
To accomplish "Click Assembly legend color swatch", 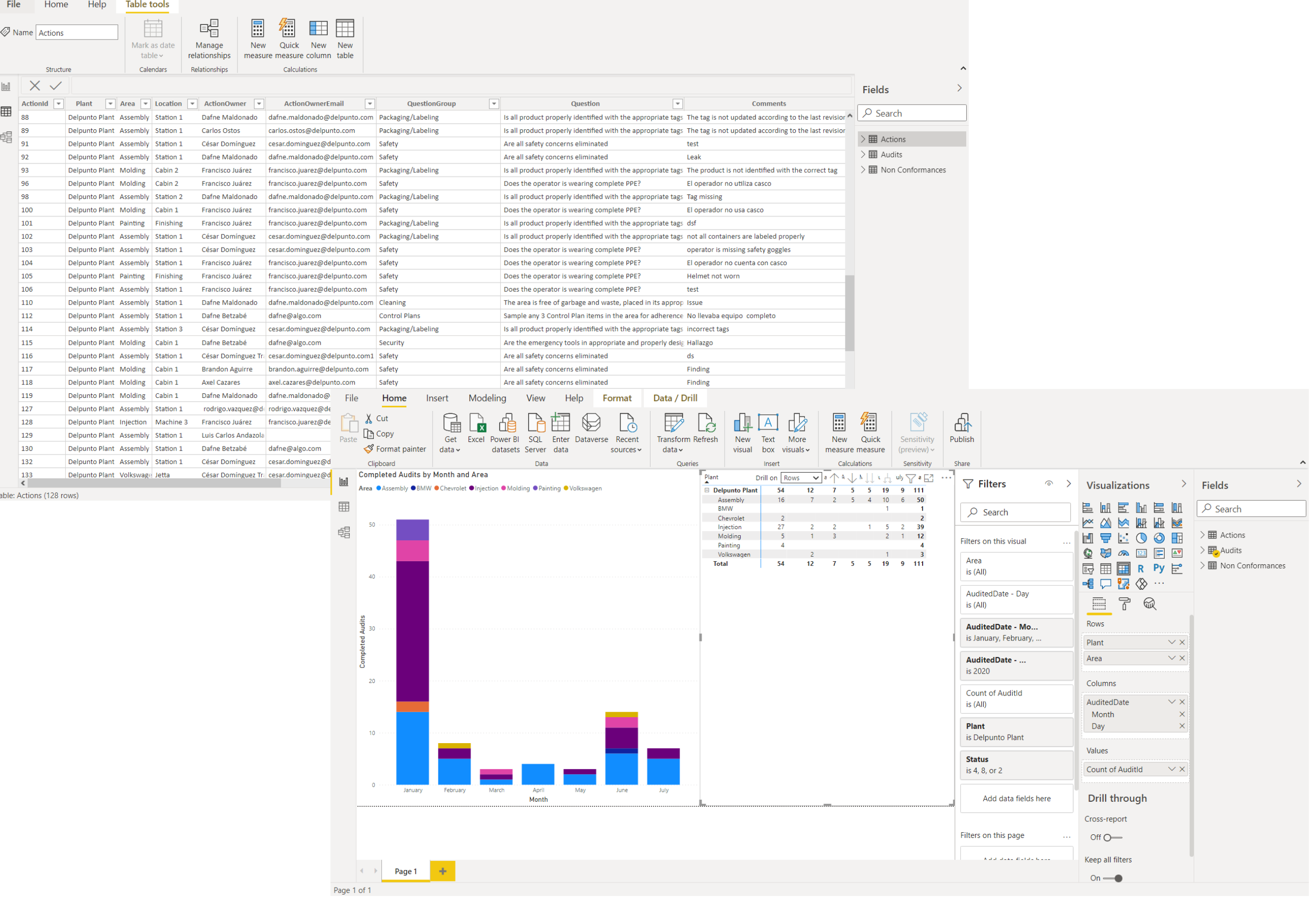I will [379, 489].
